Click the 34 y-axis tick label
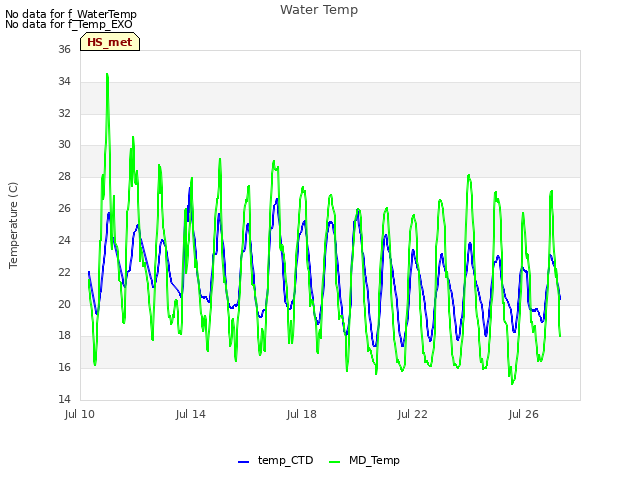 (64, 81)
